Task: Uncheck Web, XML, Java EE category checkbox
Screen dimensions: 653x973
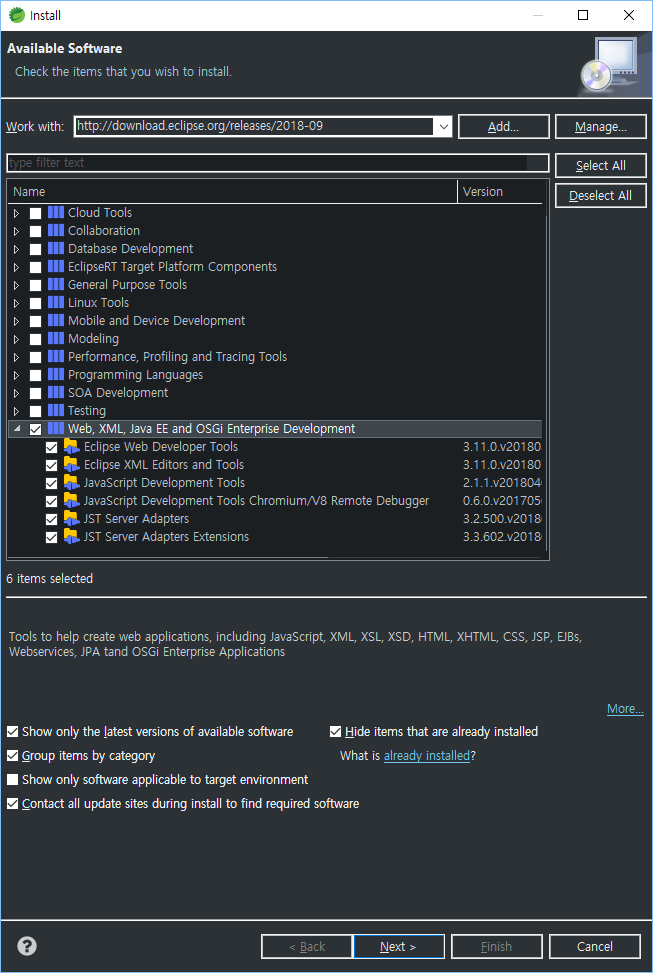Action: point(35,429)
